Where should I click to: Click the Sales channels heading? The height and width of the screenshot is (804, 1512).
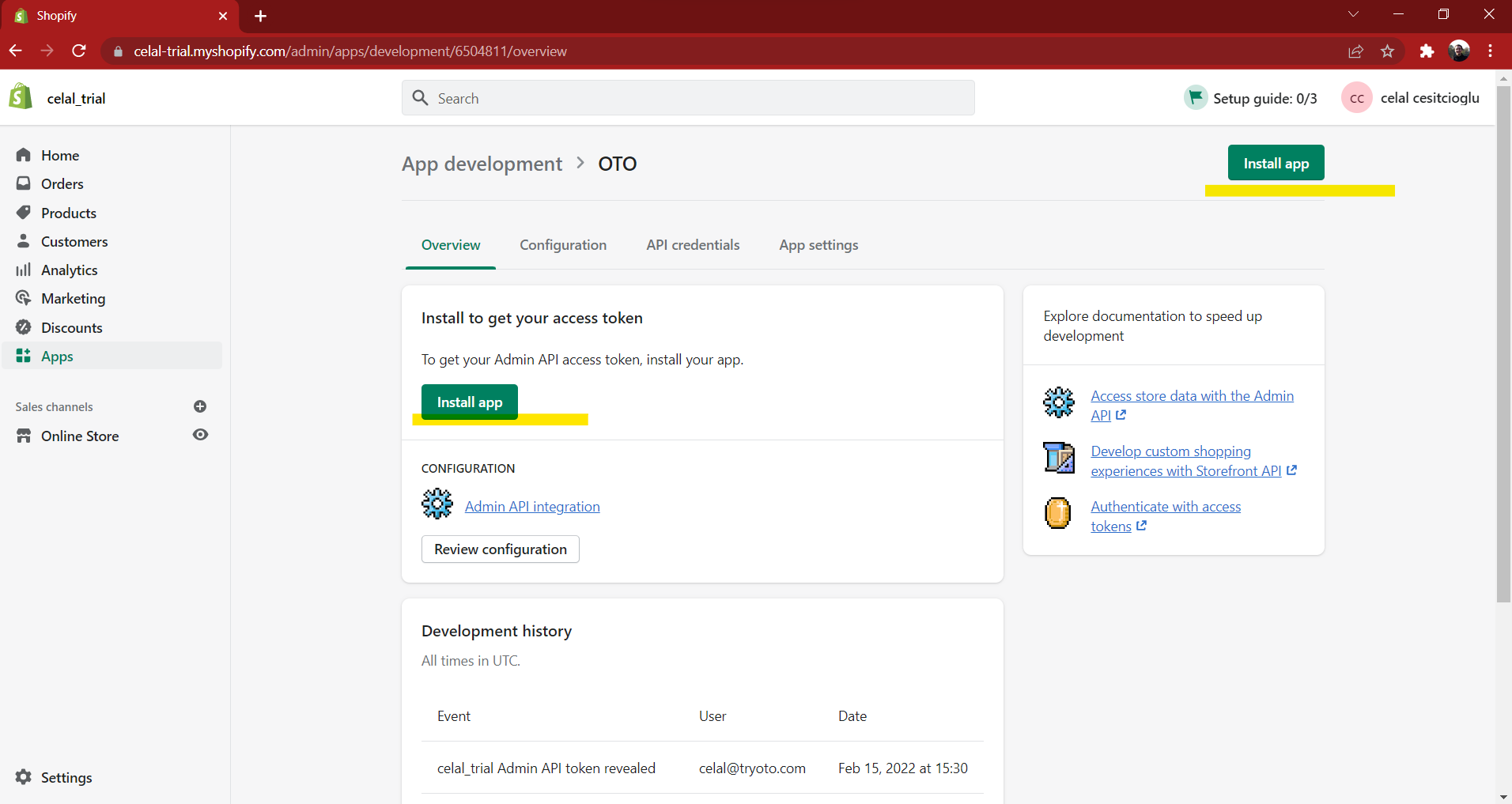(54, 406)
